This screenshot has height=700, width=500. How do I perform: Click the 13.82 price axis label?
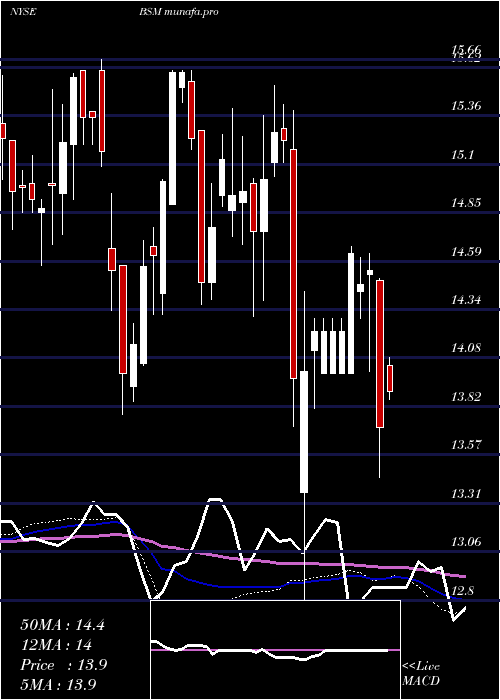466,396
